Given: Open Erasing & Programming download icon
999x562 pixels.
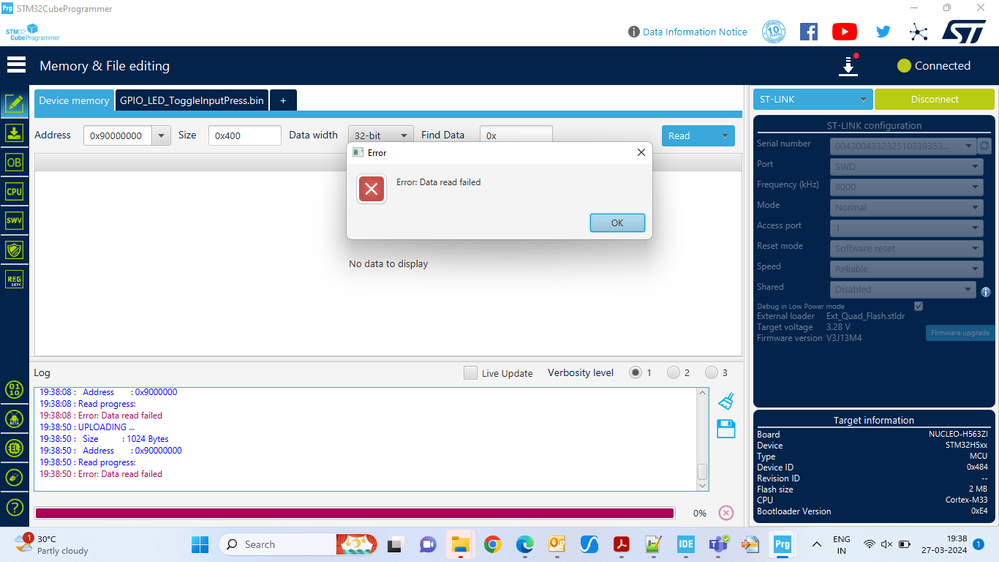Looking at the screenshot, I should tap(14, 133).
